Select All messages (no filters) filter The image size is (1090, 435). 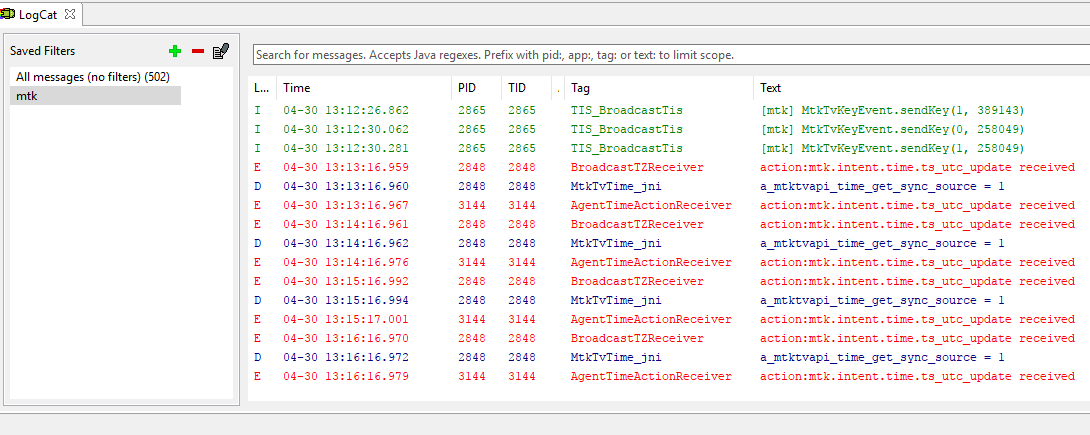point(95,77)
